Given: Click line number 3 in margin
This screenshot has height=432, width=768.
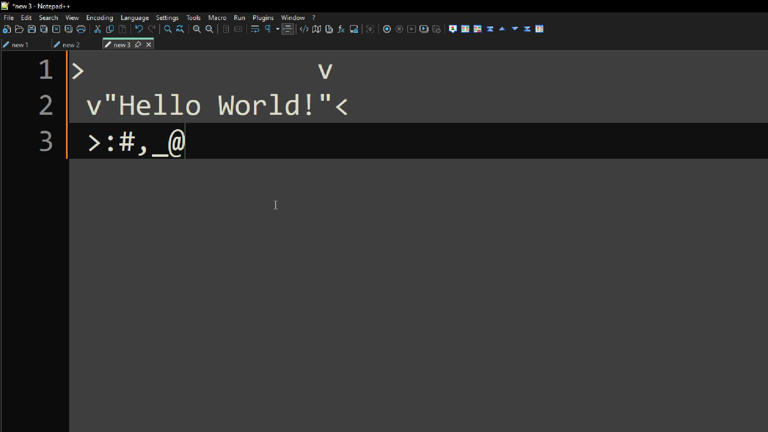Looking at the screenshot, I should [46, 142].
